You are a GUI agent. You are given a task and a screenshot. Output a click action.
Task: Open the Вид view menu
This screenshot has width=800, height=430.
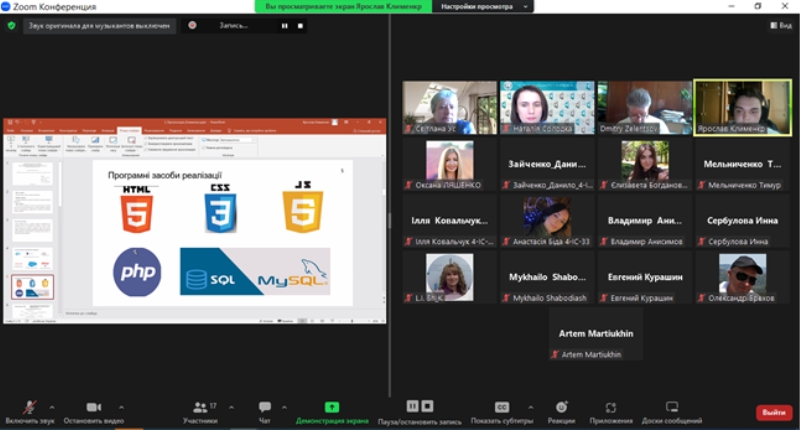click(779, 25)
